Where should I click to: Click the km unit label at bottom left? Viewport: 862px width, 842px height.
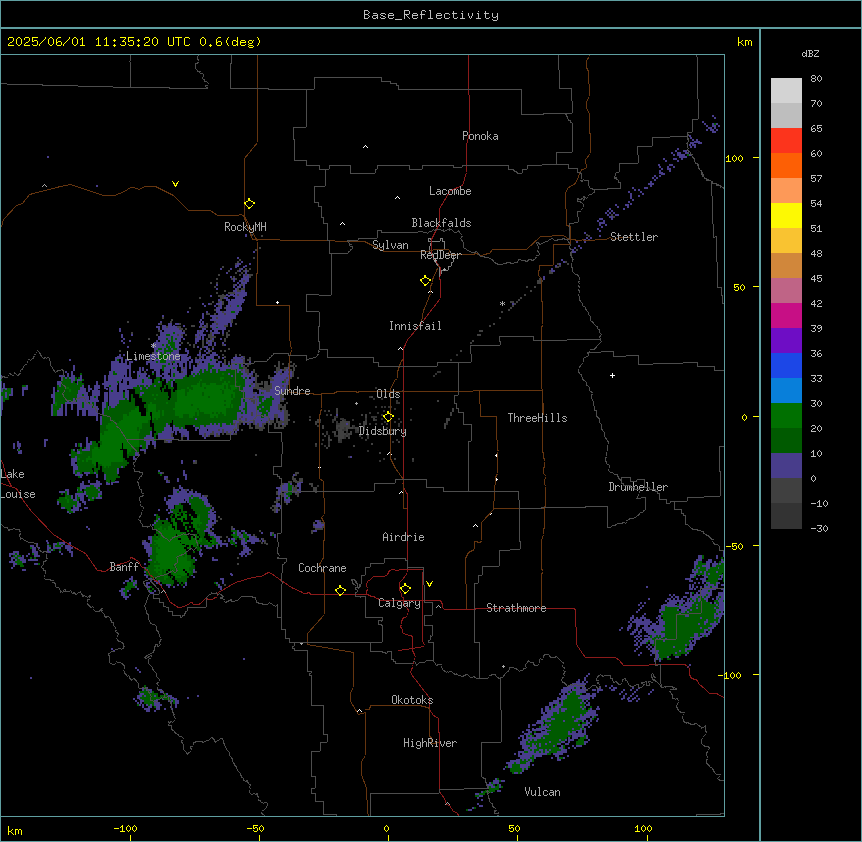click(15, 830)
